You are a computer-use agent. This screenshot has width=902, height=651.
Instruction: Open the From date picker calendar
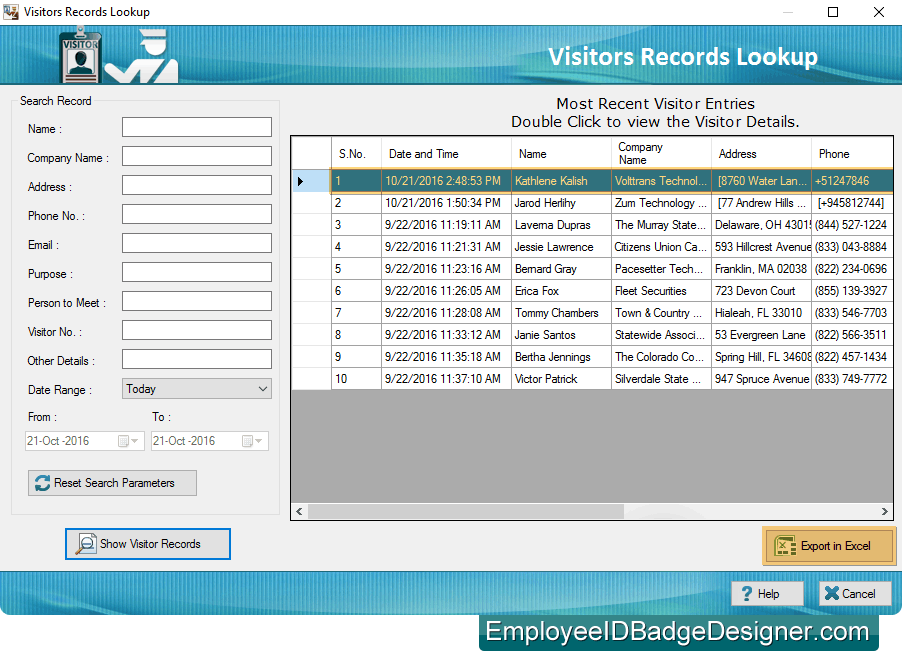[x=136, y=440]
